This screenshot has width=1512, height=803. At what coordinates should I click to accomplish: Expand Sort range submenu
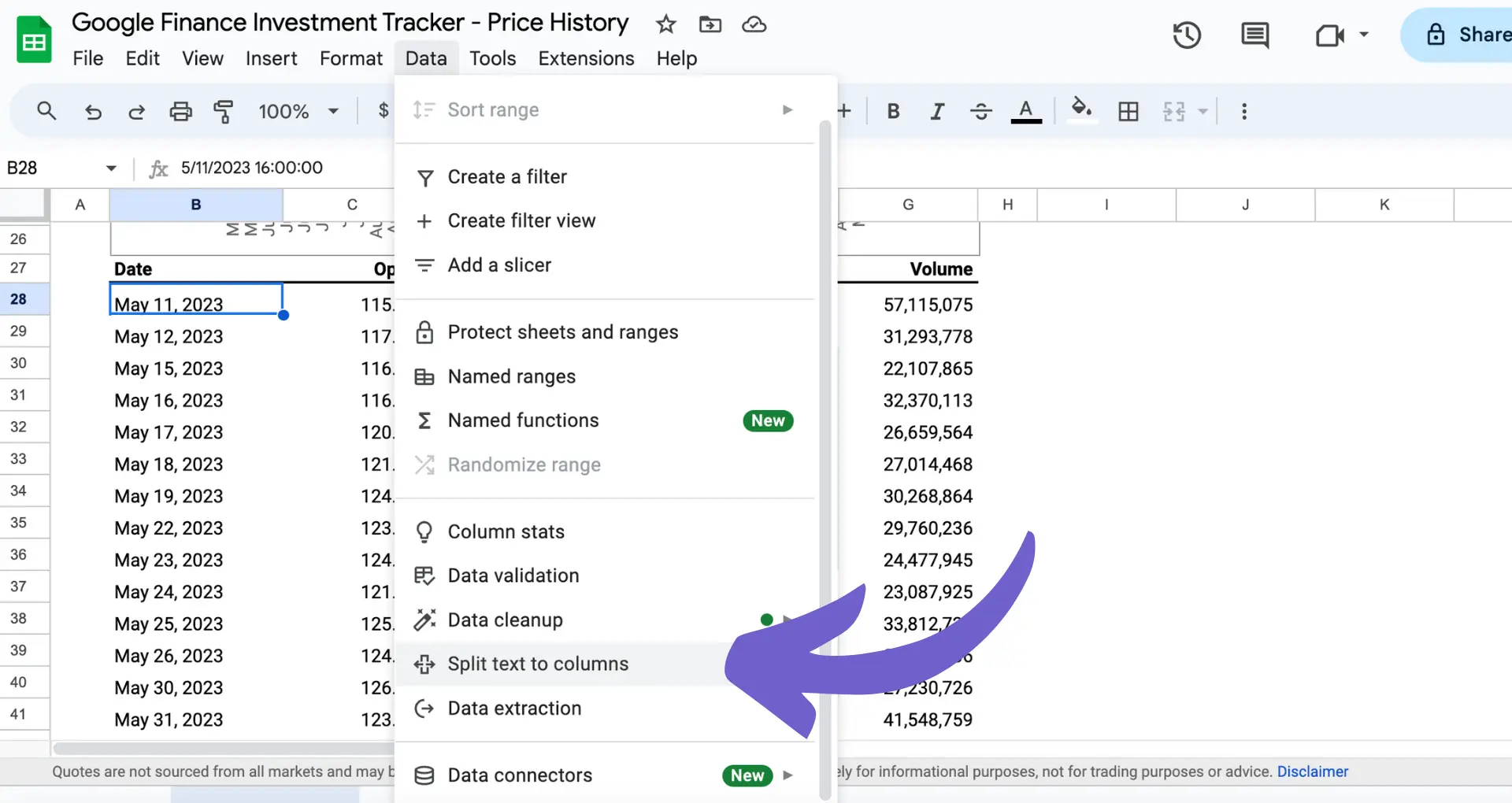click(787, 109)
